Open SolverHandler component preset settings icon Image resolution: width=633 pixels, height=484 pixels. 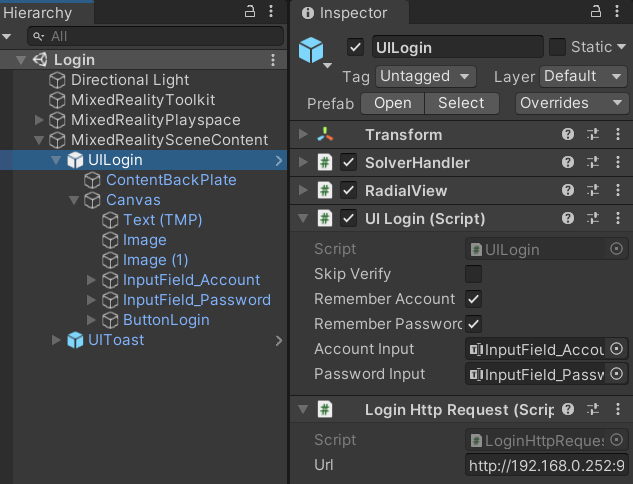point(593,162)
